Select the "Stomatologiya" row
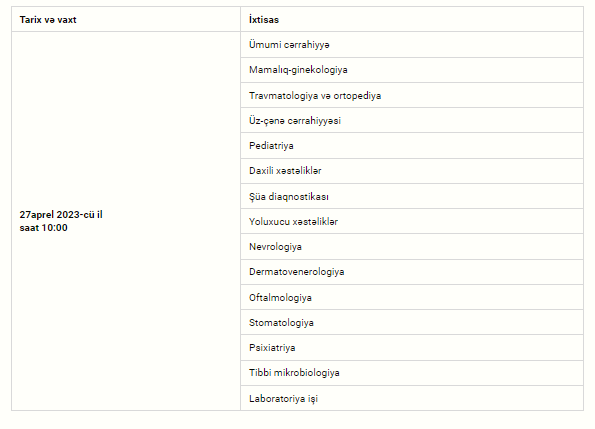This screenshot has height=429, width=595. coord(412,322)
